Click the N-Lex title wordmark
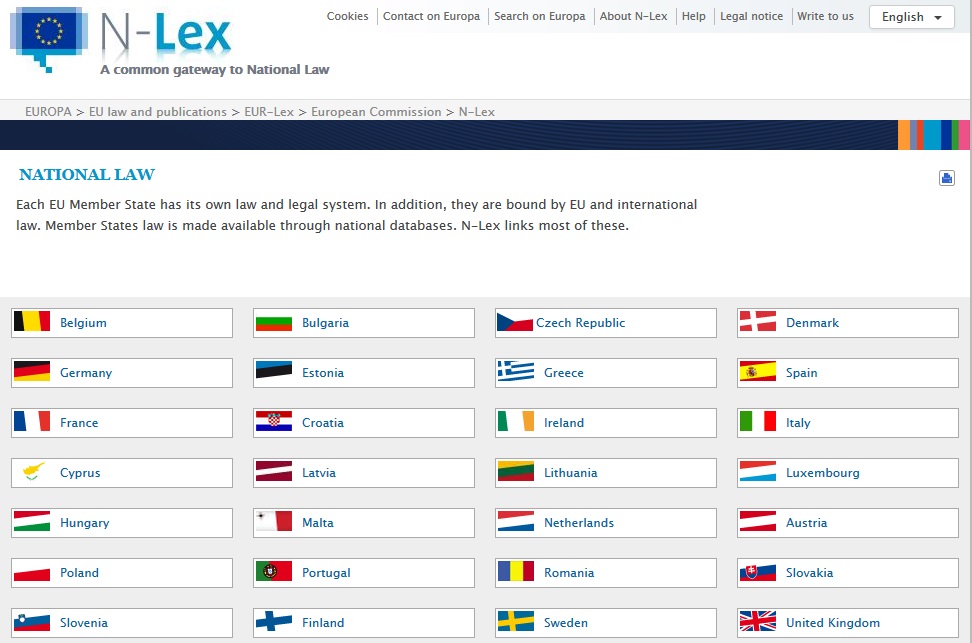 pyautogui.click(x=166, y=32)
